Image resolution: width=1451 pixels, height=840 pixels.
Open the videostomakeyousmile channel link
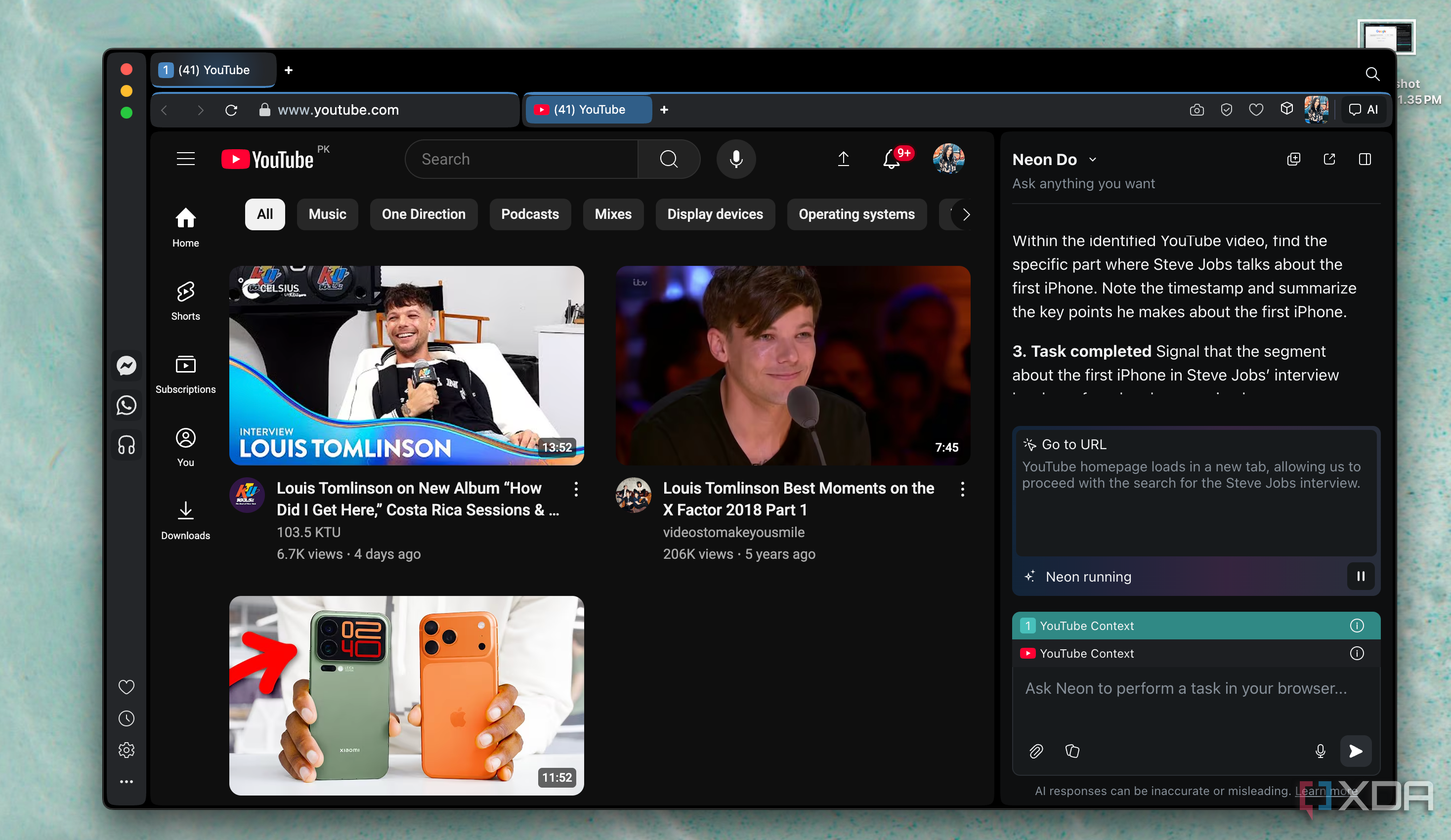click(x=733, y=532)
